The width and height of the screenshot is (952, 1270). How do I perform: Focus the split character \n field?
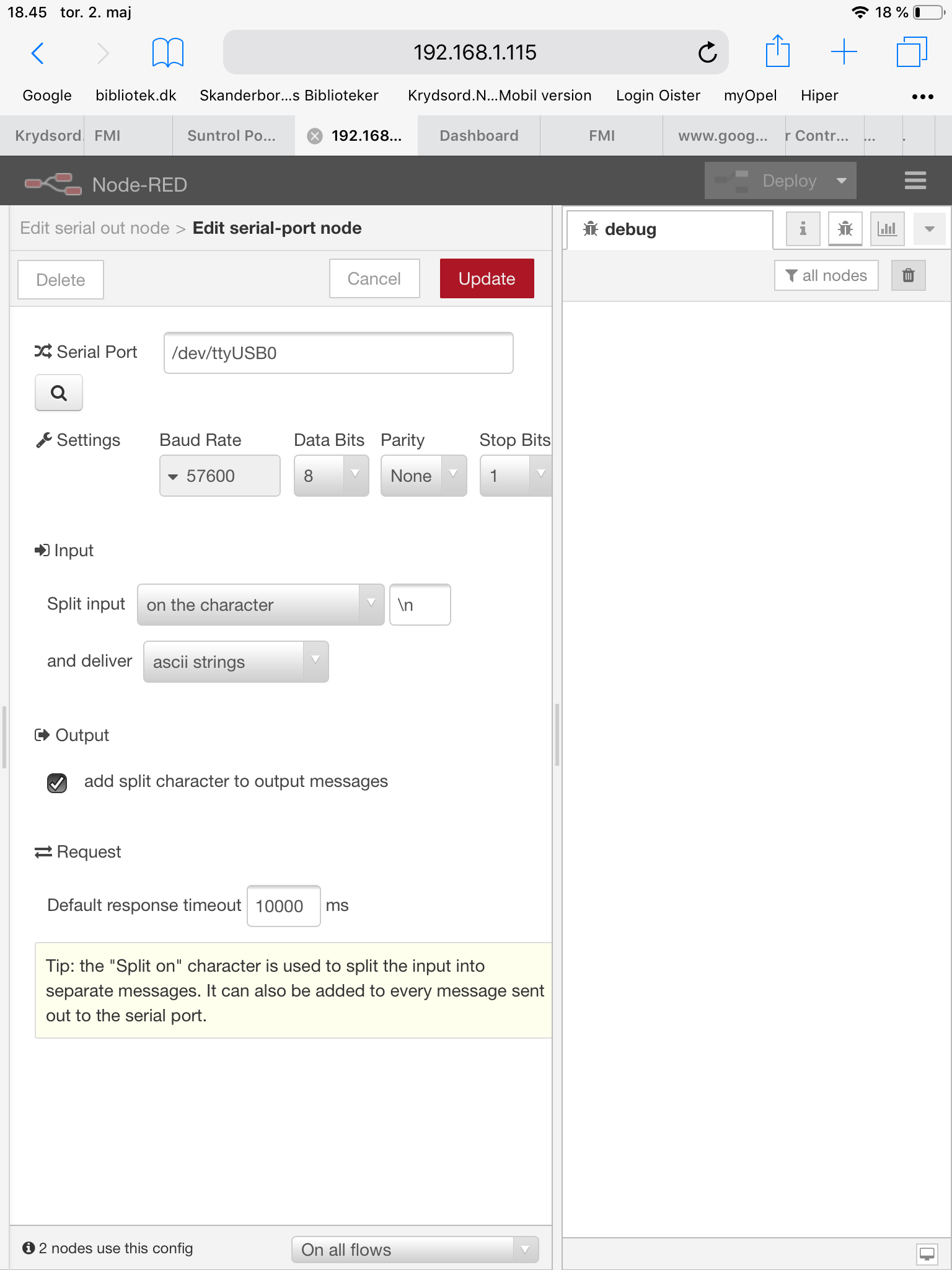tap(420, 605)
